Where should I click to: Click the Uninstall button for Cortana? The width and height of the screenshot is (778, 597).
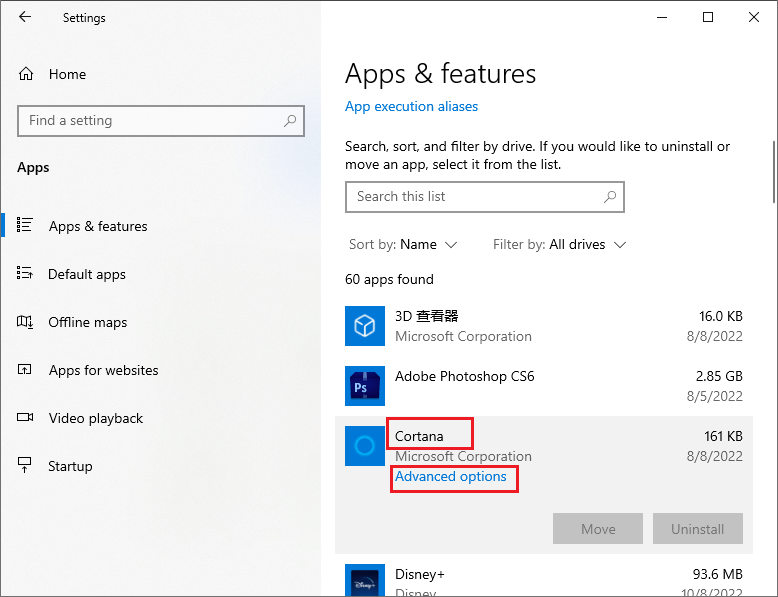698,529
